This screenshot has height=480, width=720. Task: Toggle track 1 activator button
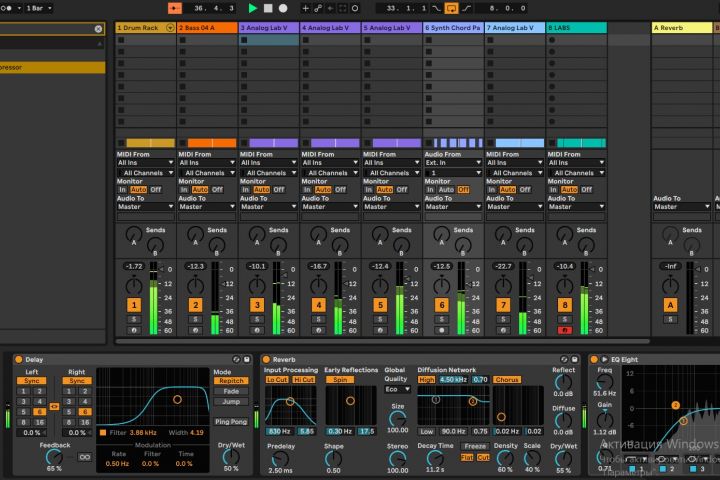click(133, 305)
